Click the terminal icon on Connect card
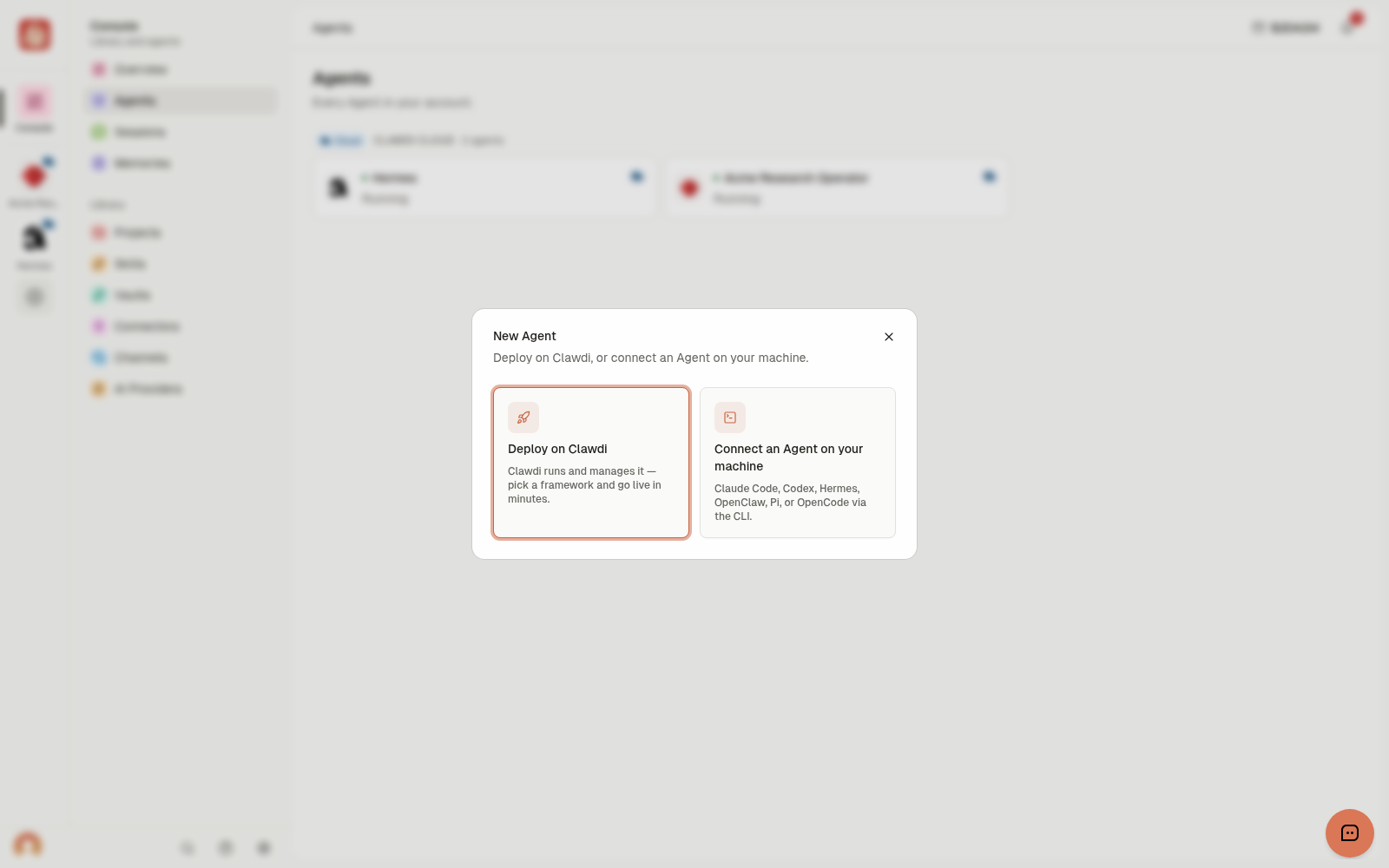Viewport: 1389px width, 868px height. [730, 418]
